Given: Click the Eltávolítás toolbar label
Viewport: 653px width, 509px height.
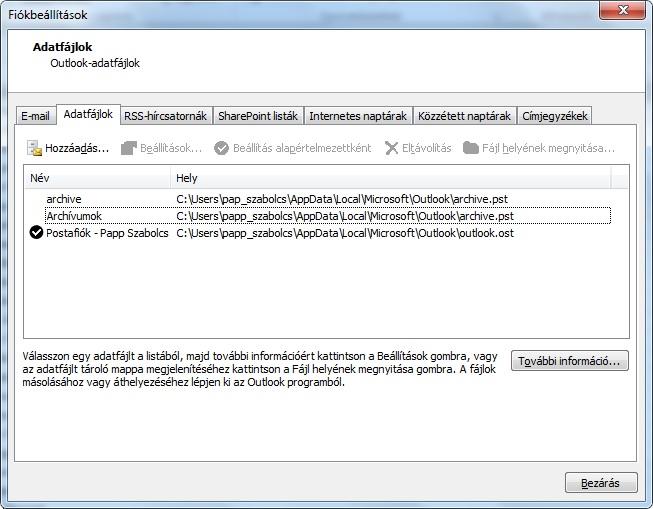Looking at the screenshot, I should pyautogui.click(x=426, y=148).
